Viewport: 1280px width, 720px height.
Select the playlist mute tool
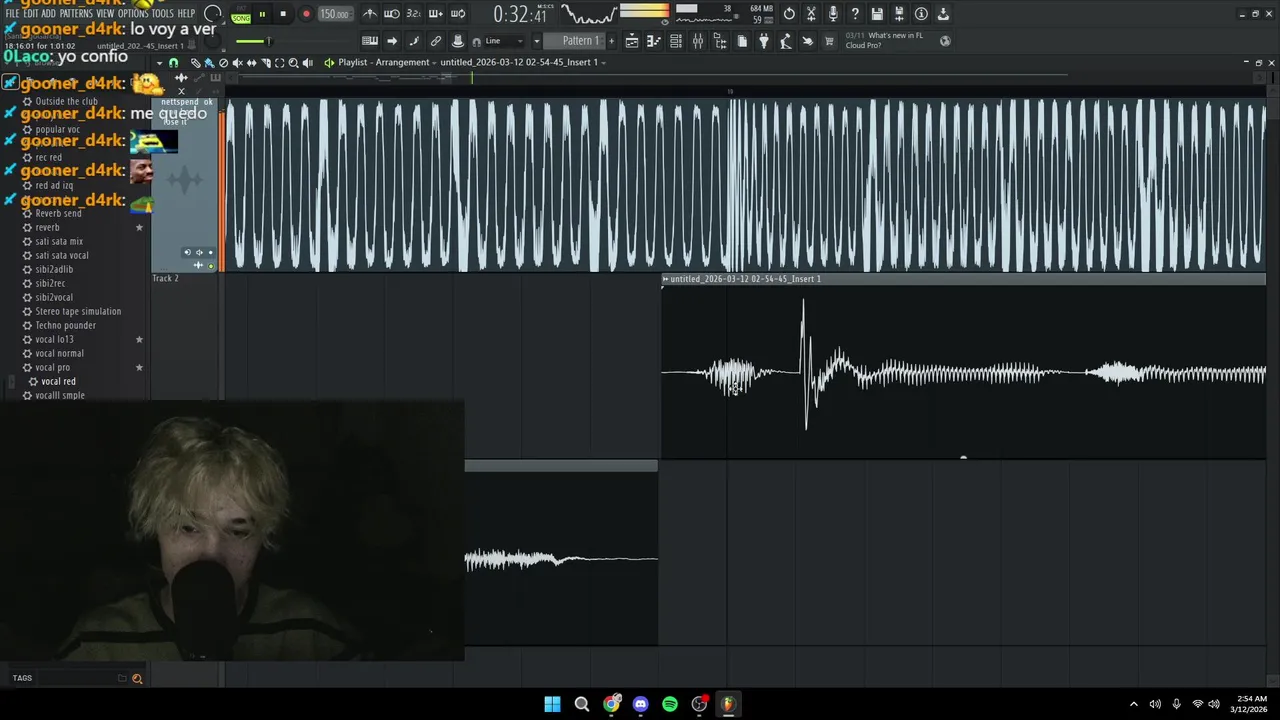237,63
